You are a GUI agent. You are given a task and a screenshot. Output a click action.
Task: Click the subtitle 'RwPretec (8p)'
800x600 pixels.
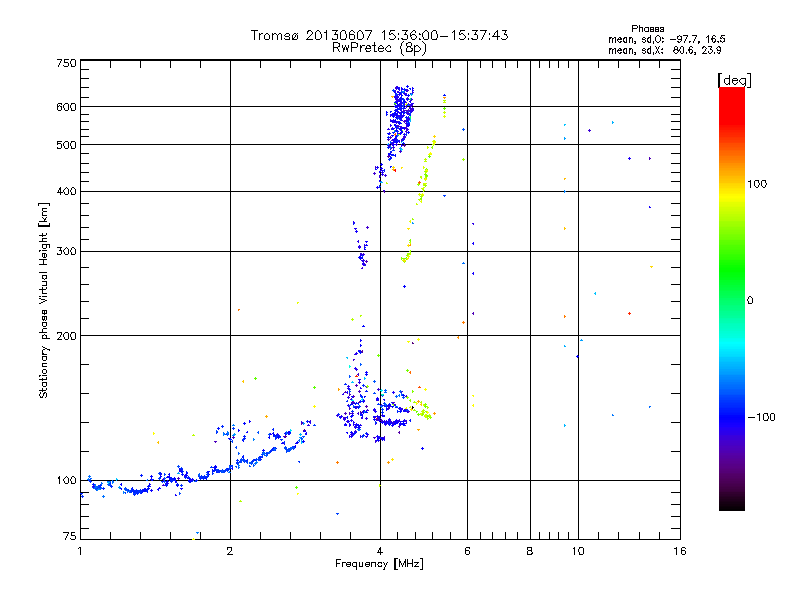[379, 48]
